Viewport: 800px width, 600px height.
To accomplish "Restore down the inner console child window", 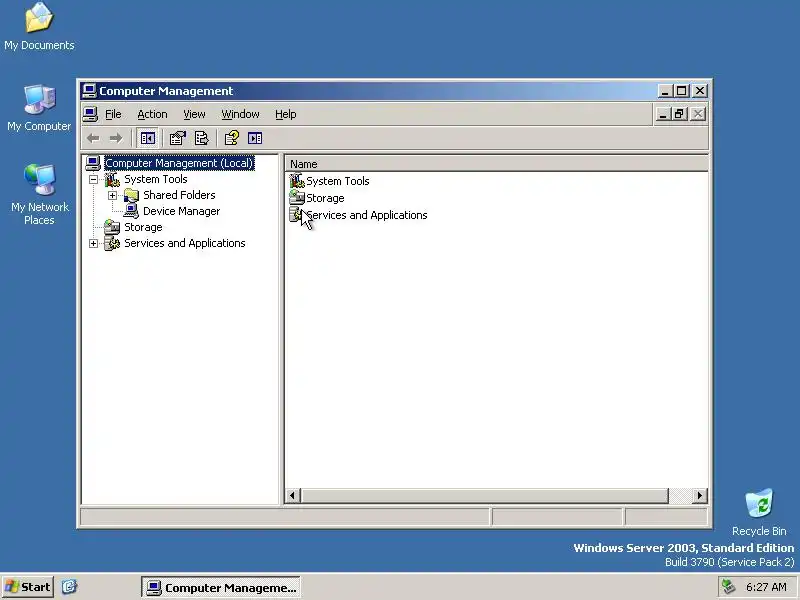I will pos(679,114).
